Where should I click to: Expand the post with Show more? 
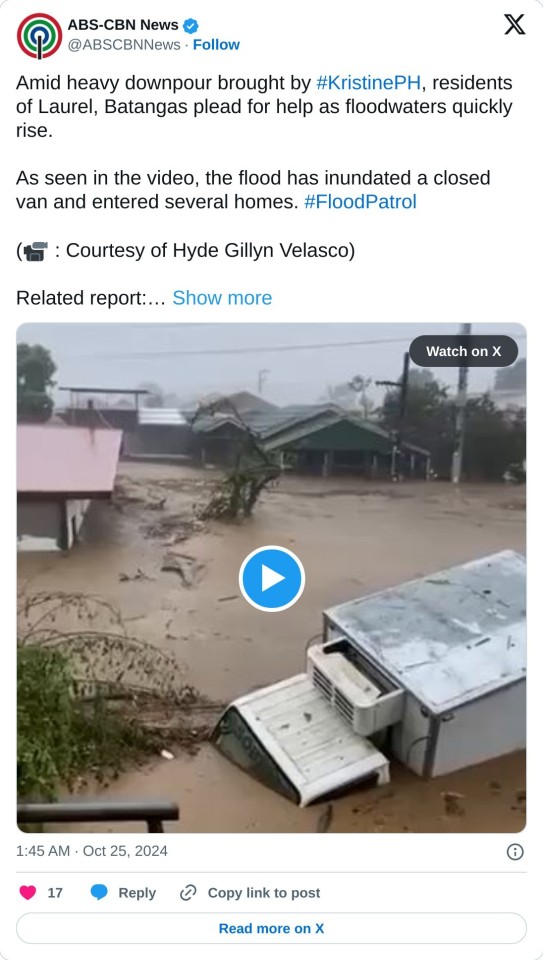click(x=222, y=298)
